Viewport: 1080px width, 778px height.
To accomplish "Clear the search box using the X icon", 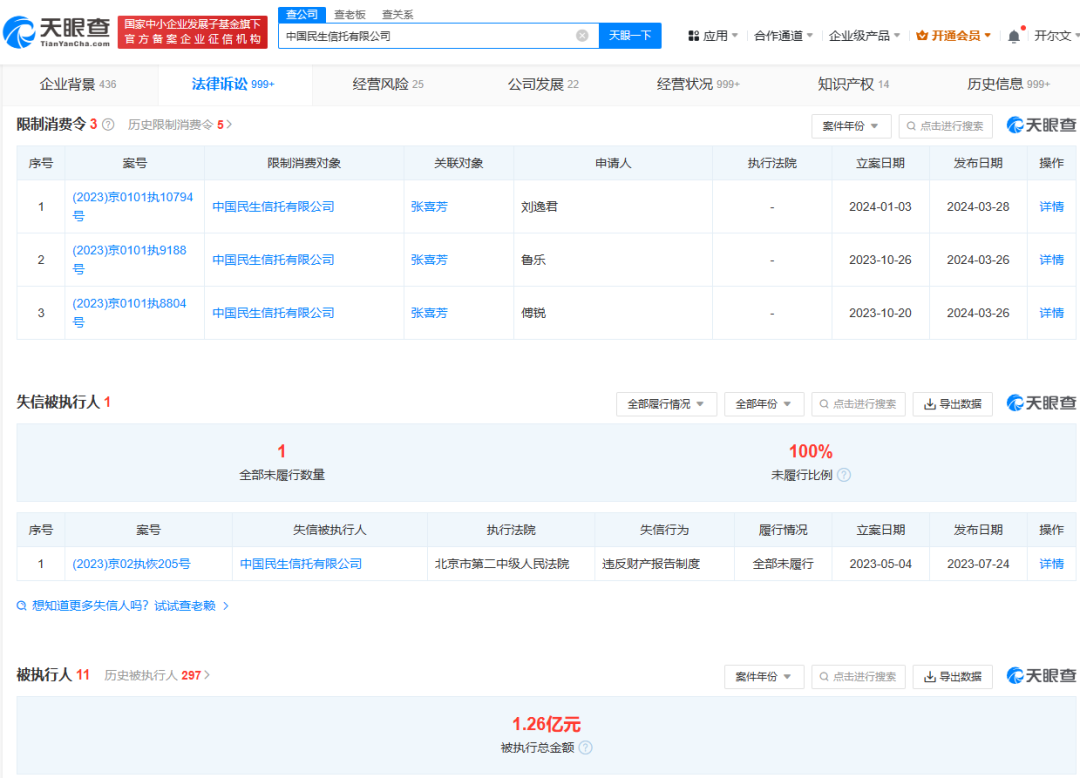I will pos(582,35).
